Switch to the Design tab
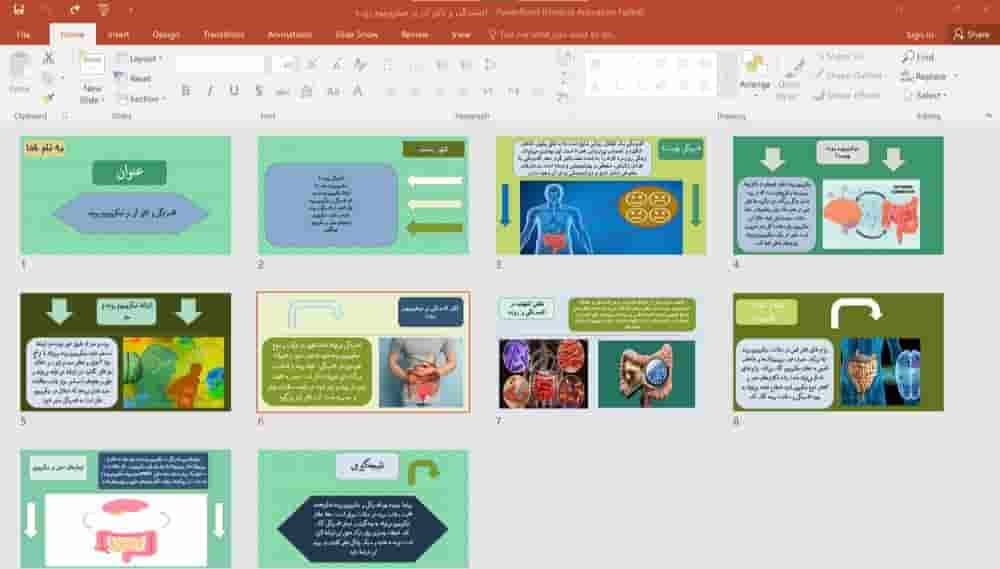 (166, 34)
